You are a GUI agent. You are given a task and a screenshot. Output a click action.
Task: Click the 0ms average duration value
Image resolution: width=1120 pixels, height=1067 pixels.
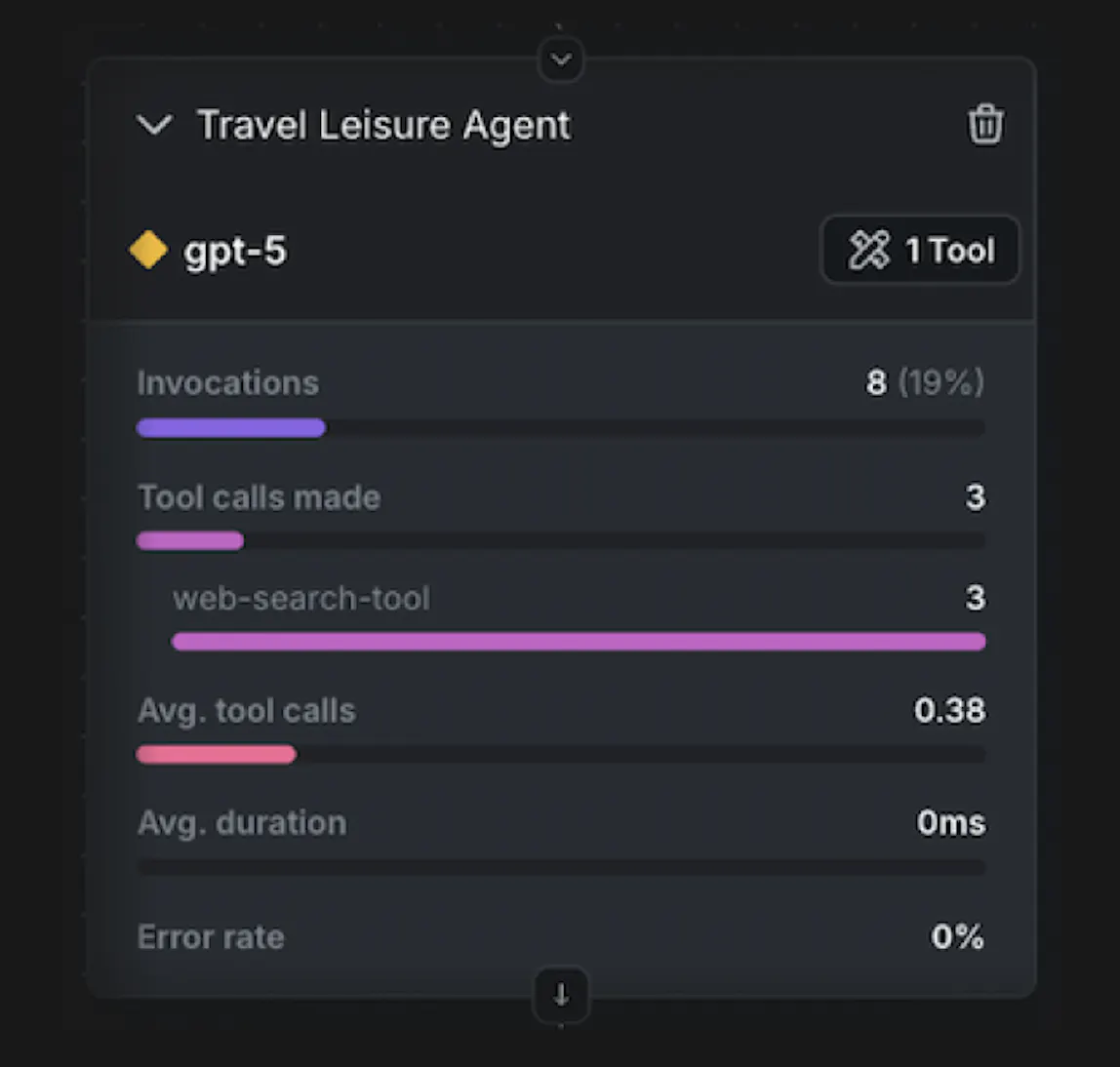950,823
